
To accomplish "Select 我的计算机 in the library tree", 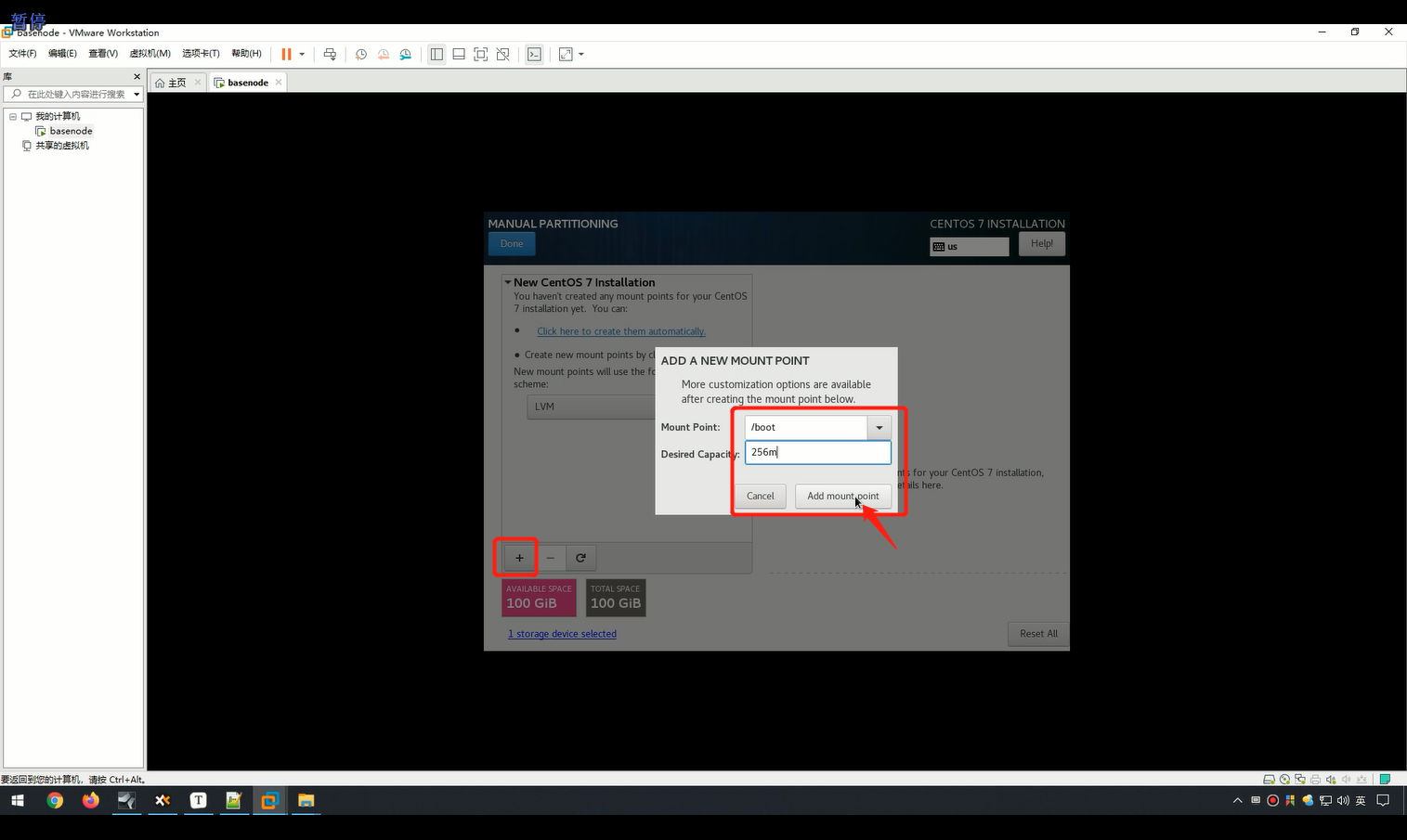I will (x=58, y=117).
